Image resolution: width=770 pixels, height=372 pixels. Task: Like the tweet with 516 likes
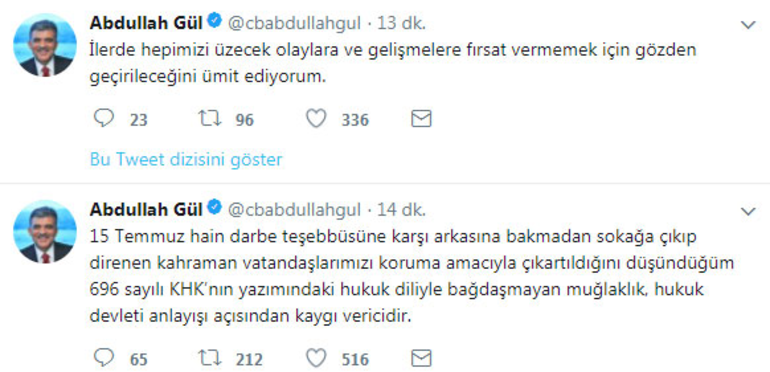316,358
